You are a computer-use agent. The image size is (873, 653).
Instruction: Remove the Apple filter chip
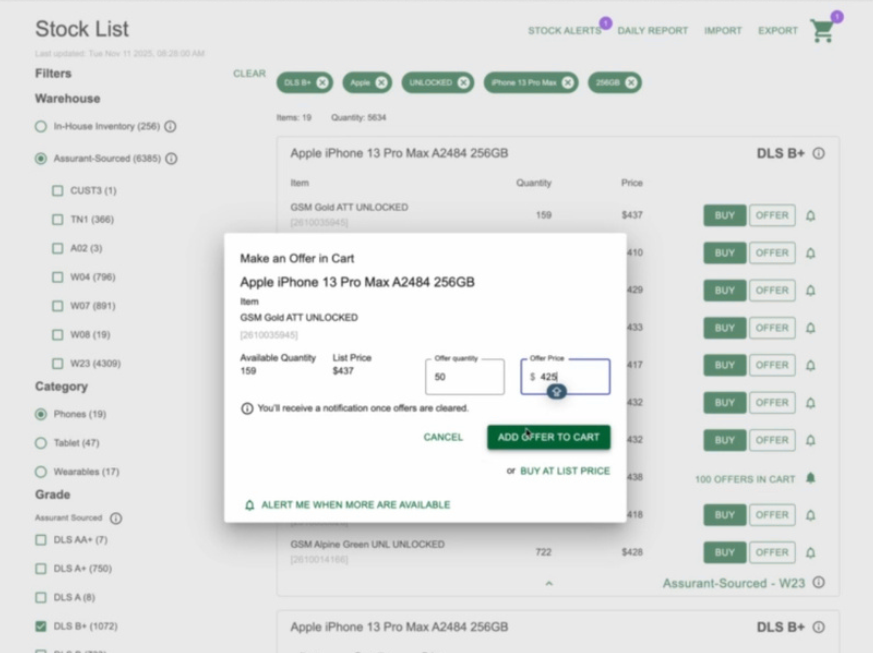pos(381,83)
